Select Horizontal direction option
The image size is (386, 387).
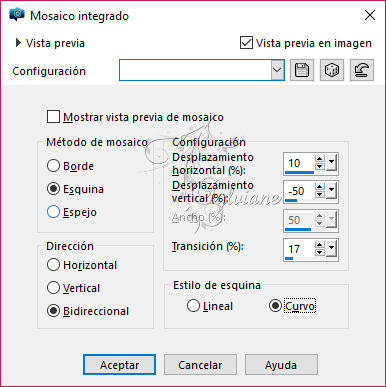53,265
